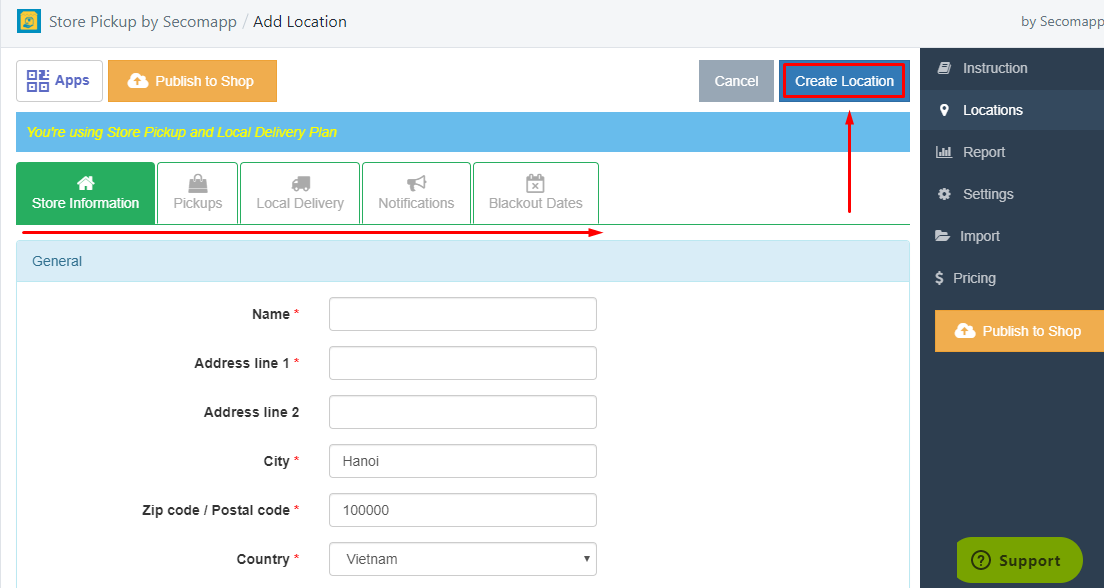This screenshot has height=588, width=1104.
Task: Click the calendar icon on Blackout Dates tab
Action: tap(536, 183)
